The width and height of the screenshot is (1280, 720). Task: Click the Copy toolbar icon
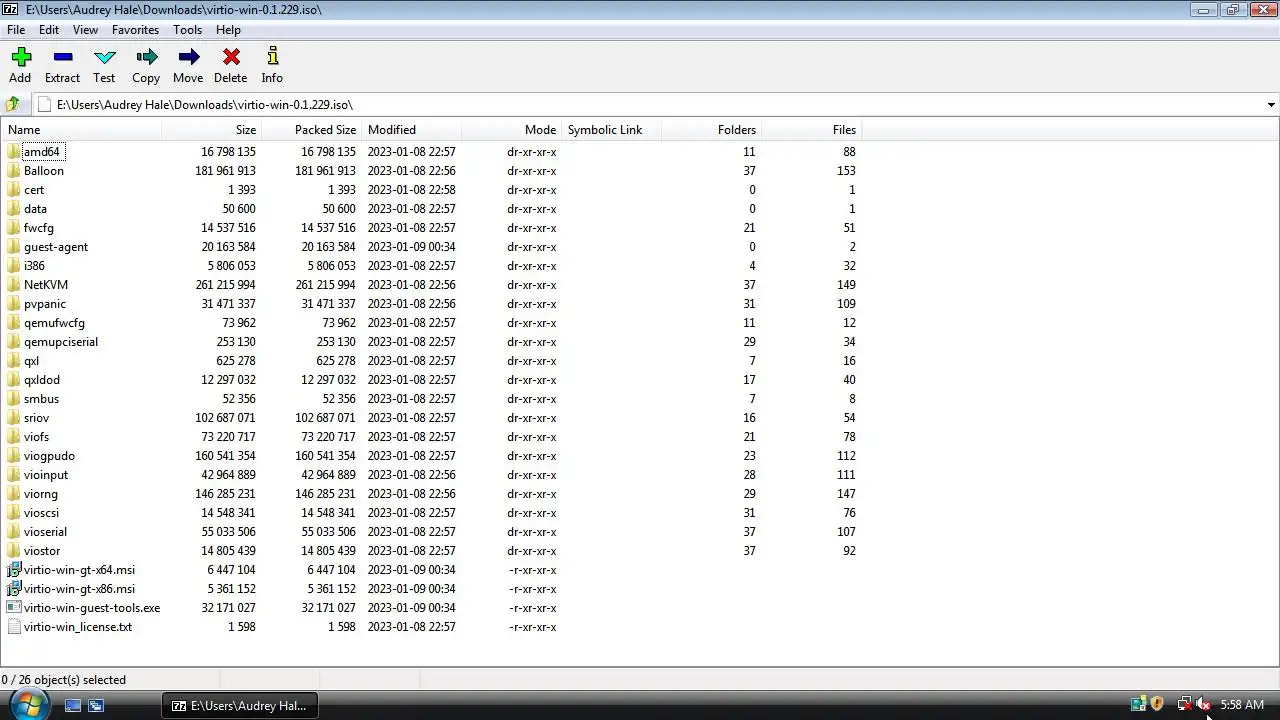point(146,57)
